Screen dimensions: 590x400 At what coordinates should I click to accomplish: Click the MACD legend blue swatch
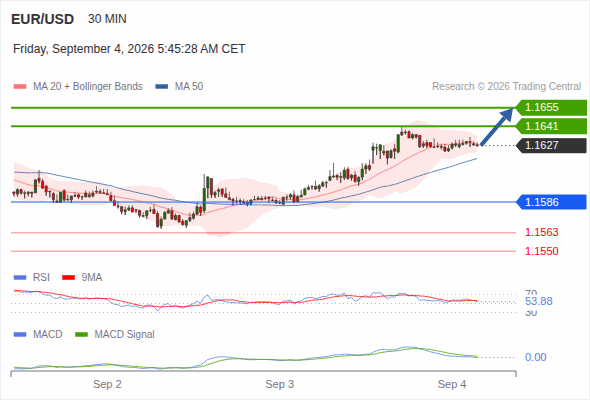(20, 335)
